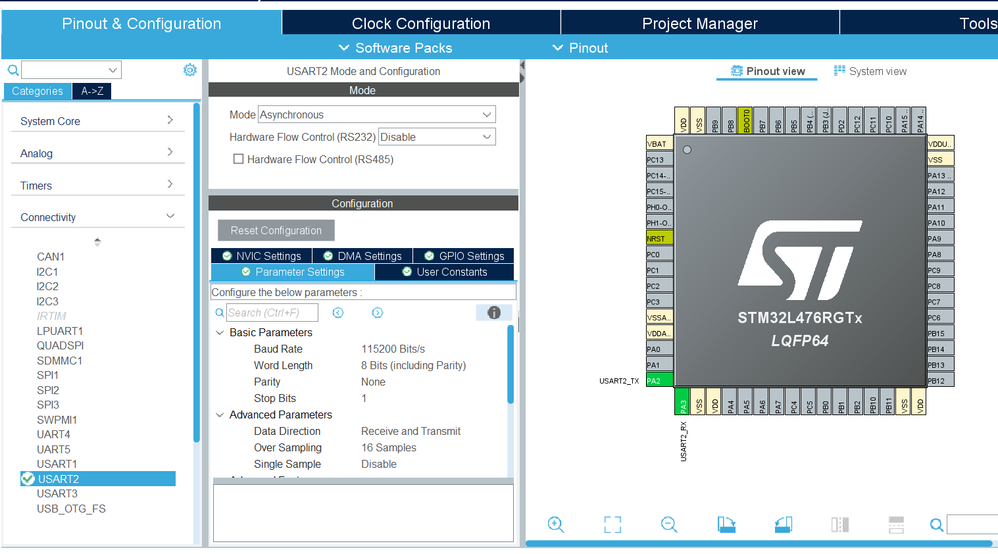Open User Constants tab

click(x=444, y=272)
